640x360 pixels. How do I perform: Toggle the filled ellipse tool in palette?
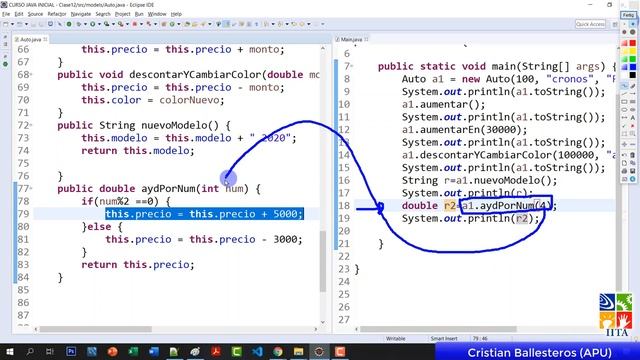pyautogui.click(x=633, y=109)
